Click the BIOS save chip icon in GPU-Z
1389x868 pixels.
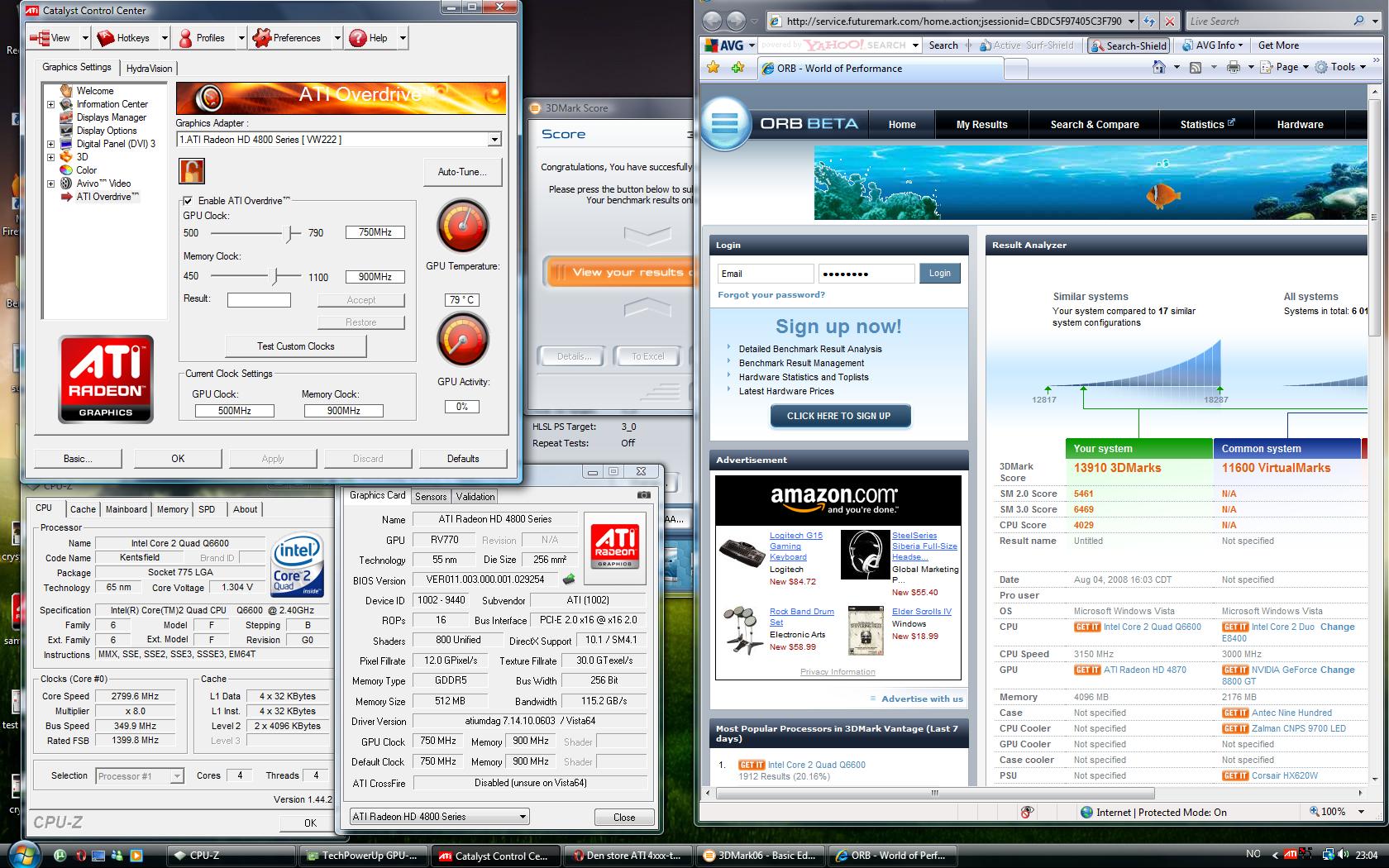570,579
